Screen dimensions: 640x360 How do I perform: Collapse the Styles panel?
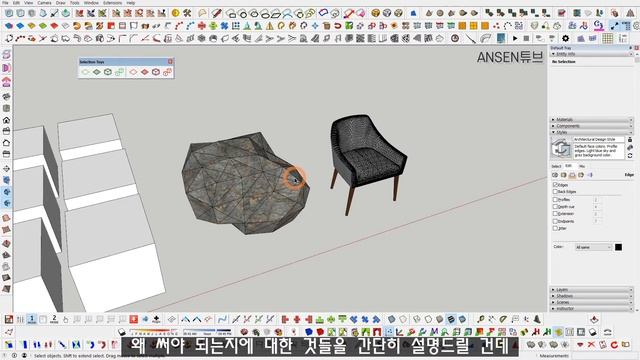[591, 132]
